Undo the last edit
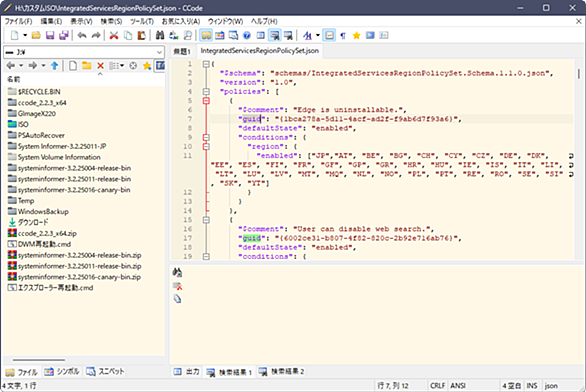This screenshot has width=586, height=392. pos(82,36)
